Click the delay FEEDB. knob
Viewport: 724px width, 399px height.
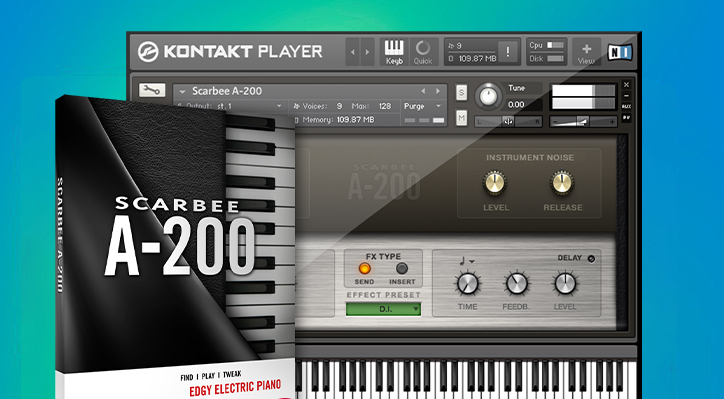(x=517, y=284)
